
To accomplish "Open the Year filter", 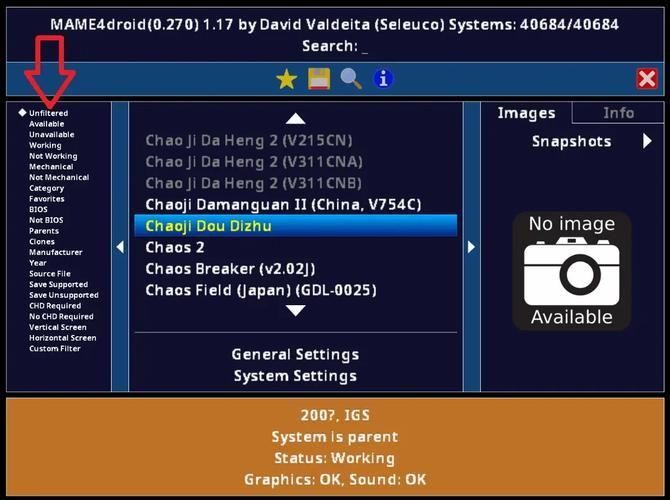I will click(x=38, y=263).
